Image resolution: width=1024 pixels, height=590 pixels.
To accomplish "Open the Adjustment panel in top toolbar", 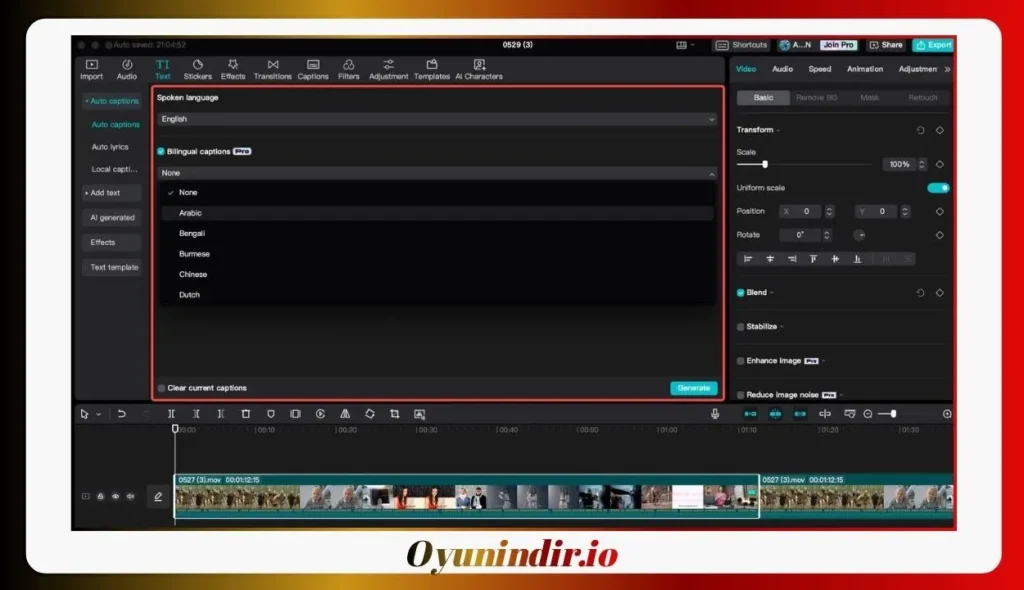I will (389, 69).
